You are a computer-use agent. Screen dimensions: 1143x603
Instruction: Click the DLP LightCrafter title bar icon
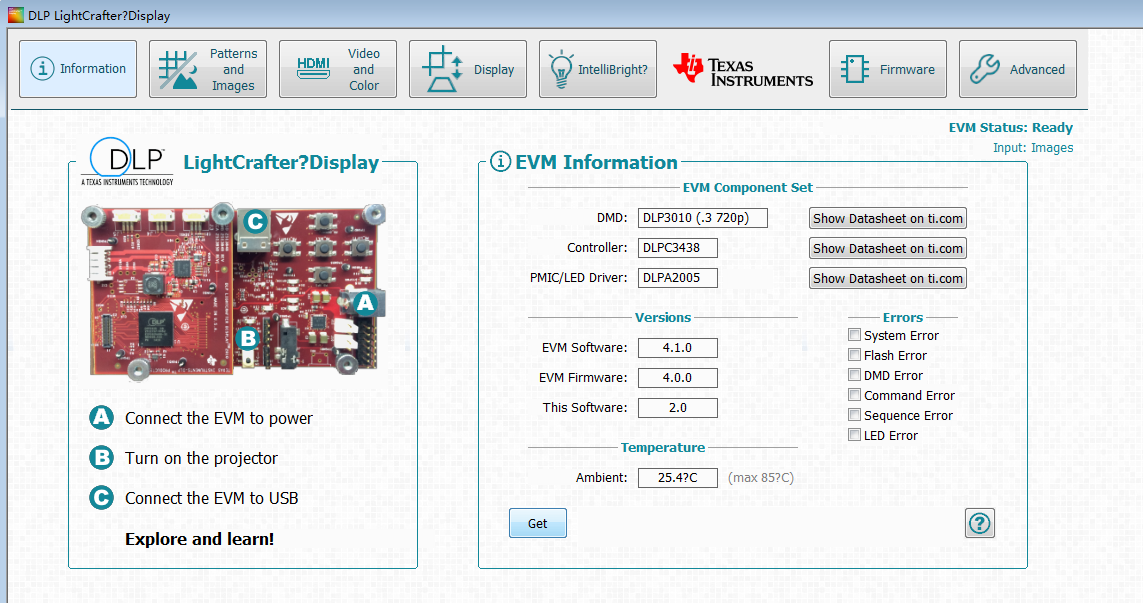tap(15, 15)
